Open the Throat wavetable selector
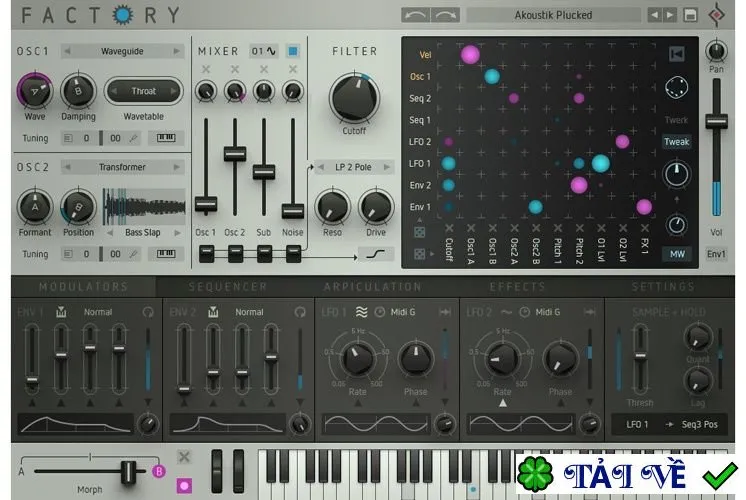Screen dimensions: 746x500 144,91
